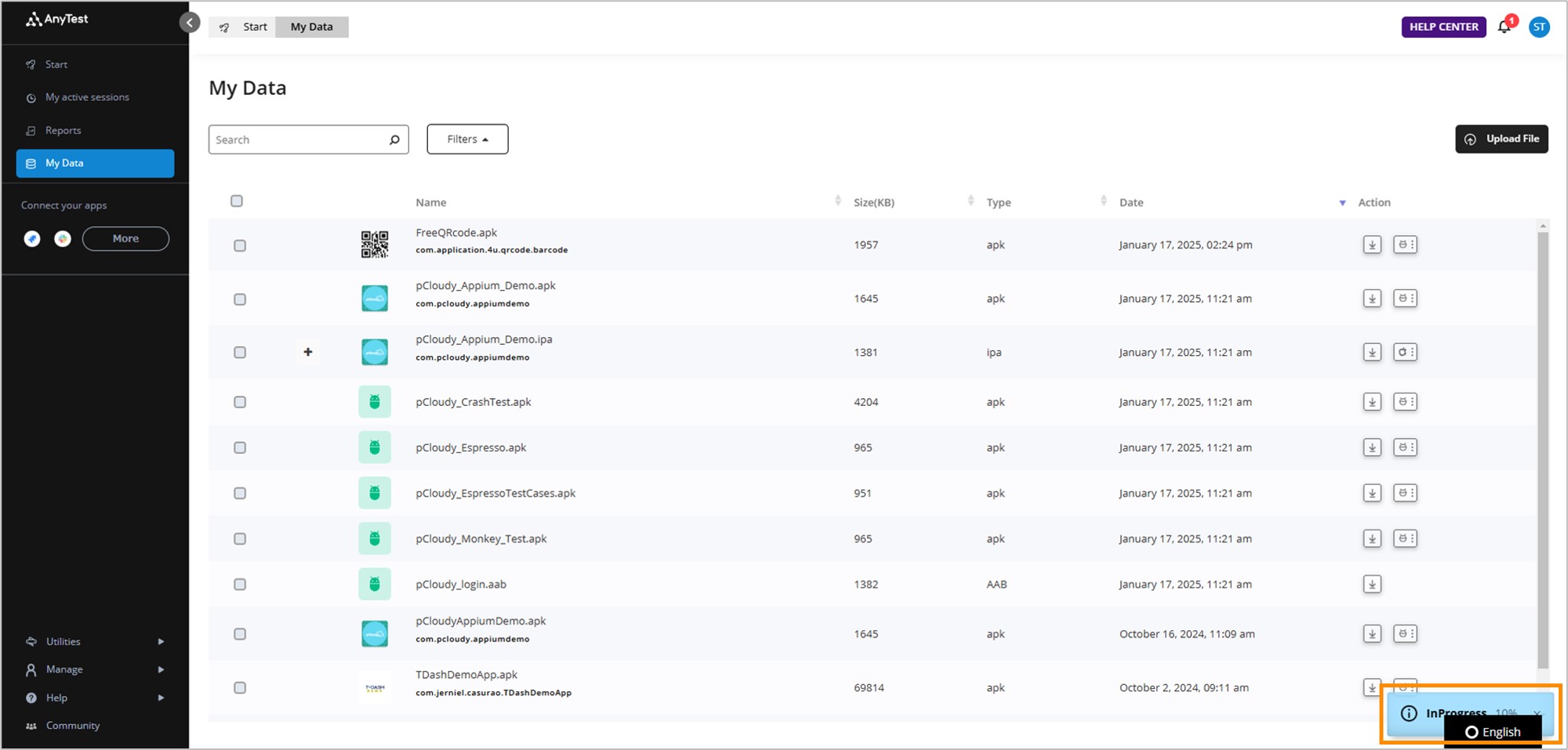Image resolution: width=1568 pixels, height=750 pixels.
Task: Open install options for pCloudy_Appium_Demo.apk
Action: 1405,299
